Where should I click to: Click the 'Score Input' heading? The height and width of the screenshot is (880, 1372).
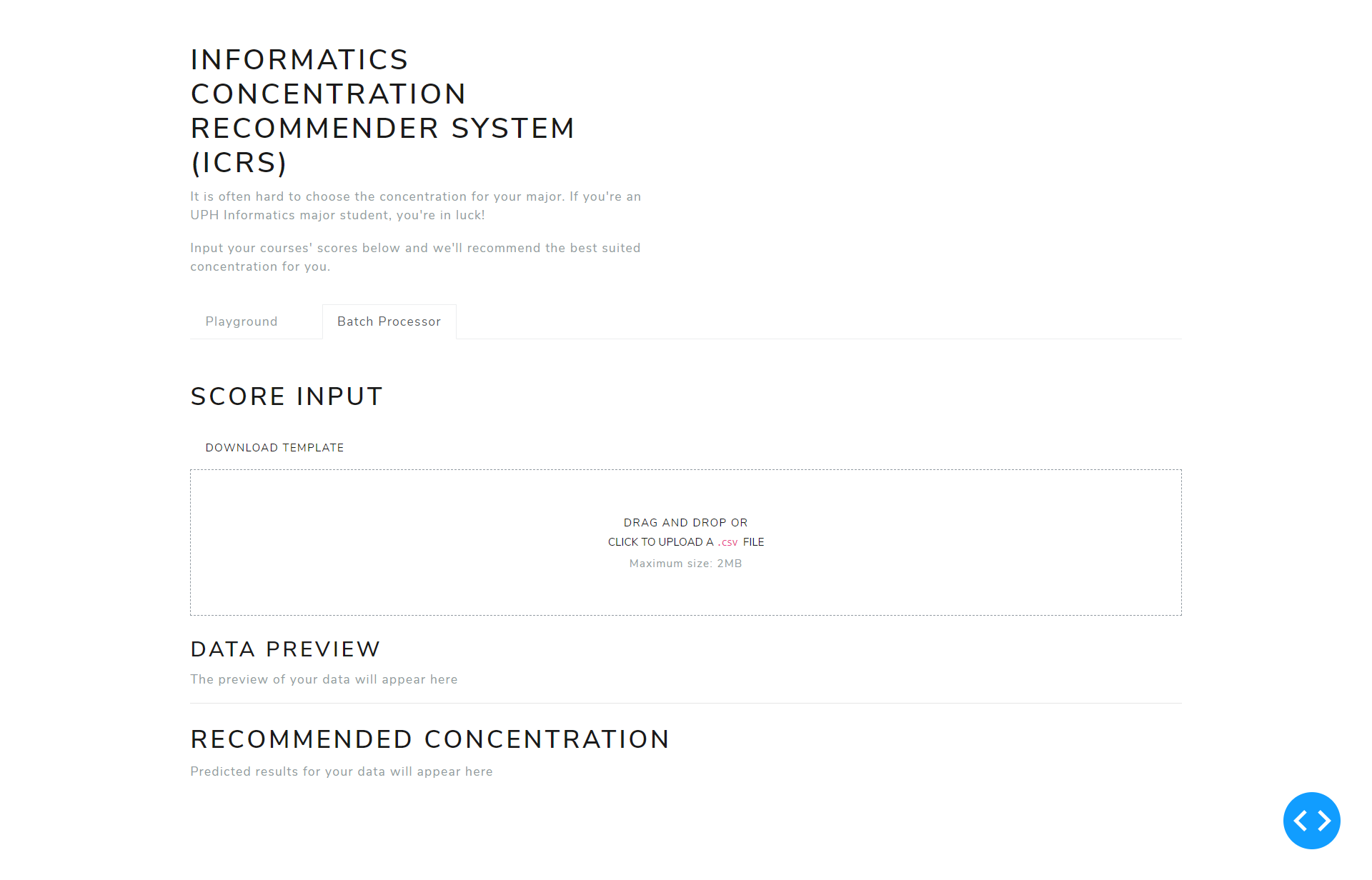pos(287,396)
